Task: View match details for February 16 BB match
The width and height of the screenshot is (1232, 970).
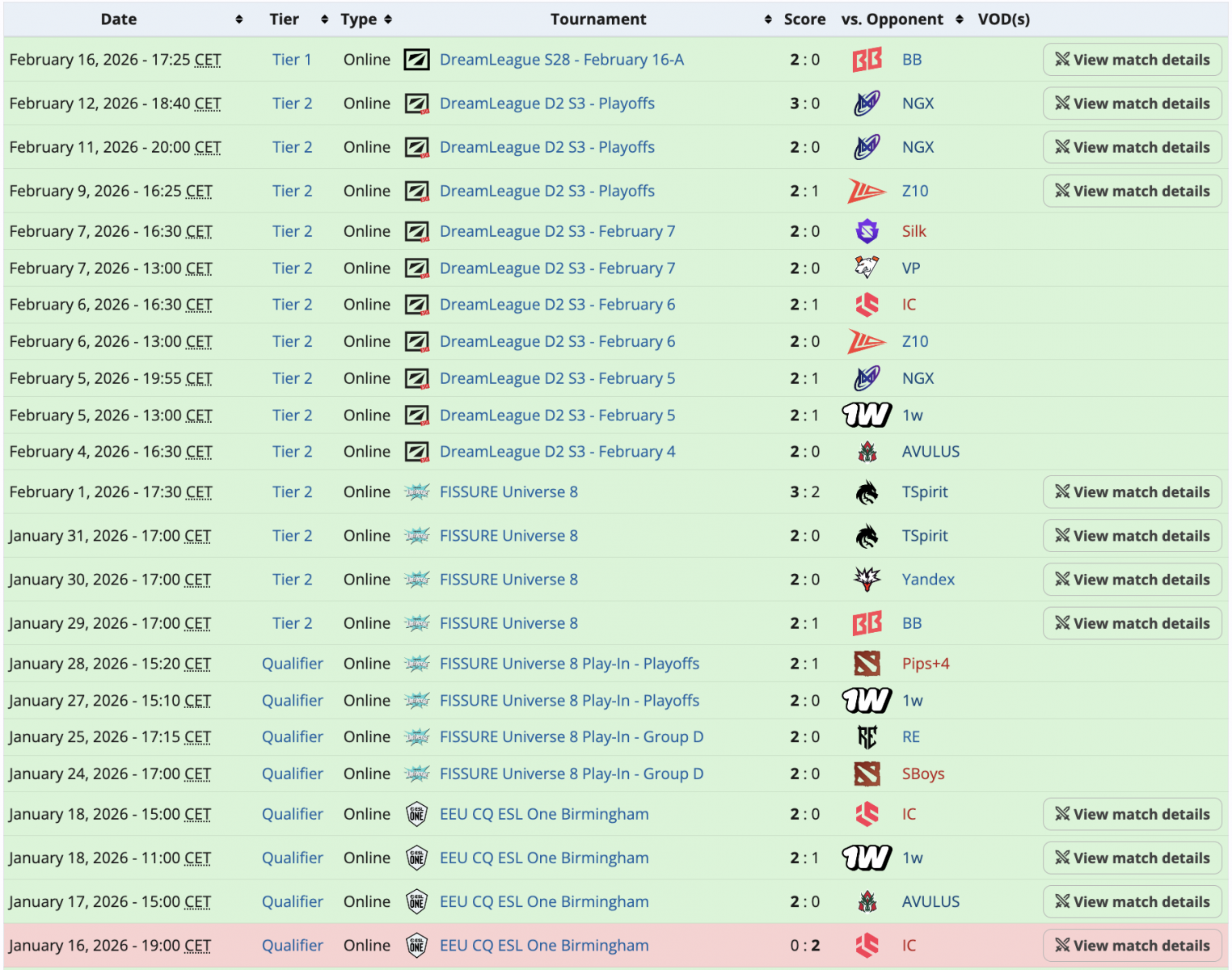Action: [1132, 60]
